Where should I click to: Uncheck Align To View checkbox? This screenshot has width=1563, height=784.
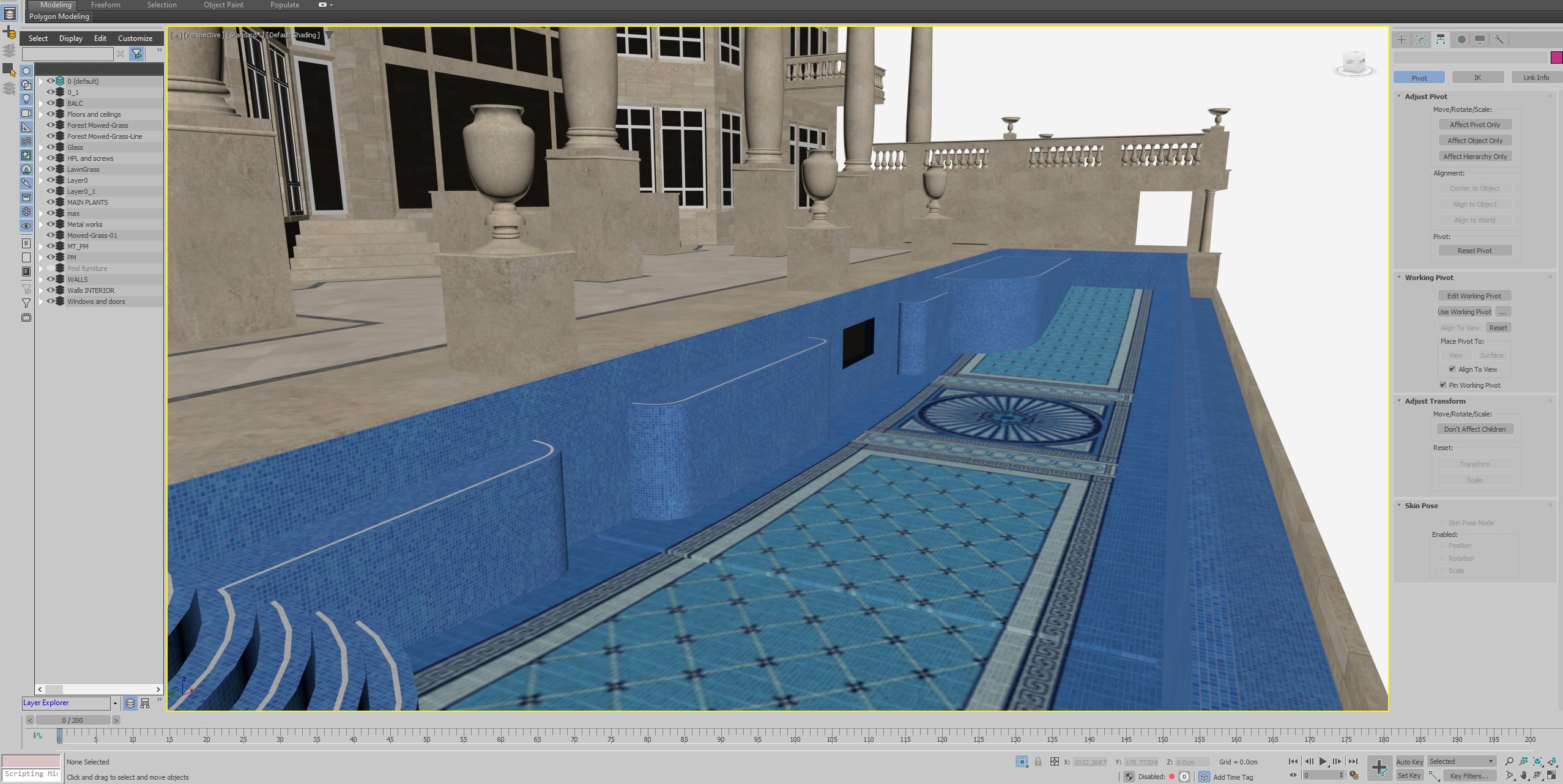point(1452,369)
